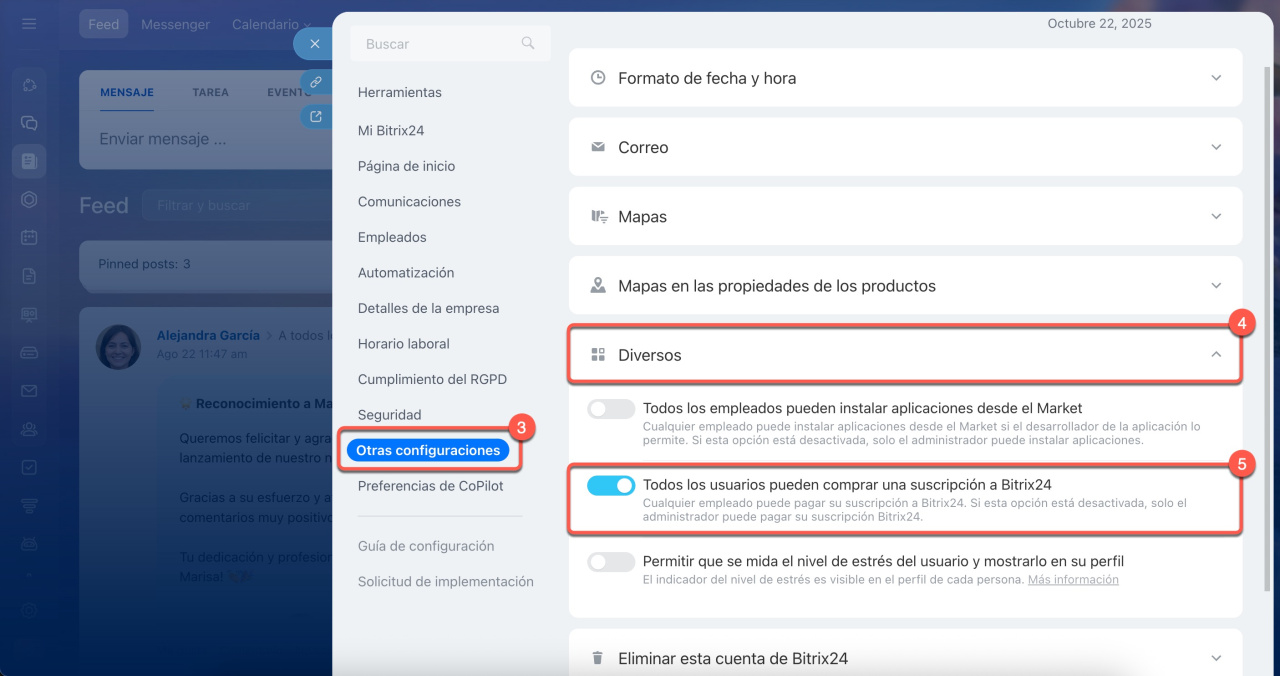Expand the Correo section
1280x676 pixels.
pos(1216,147)
